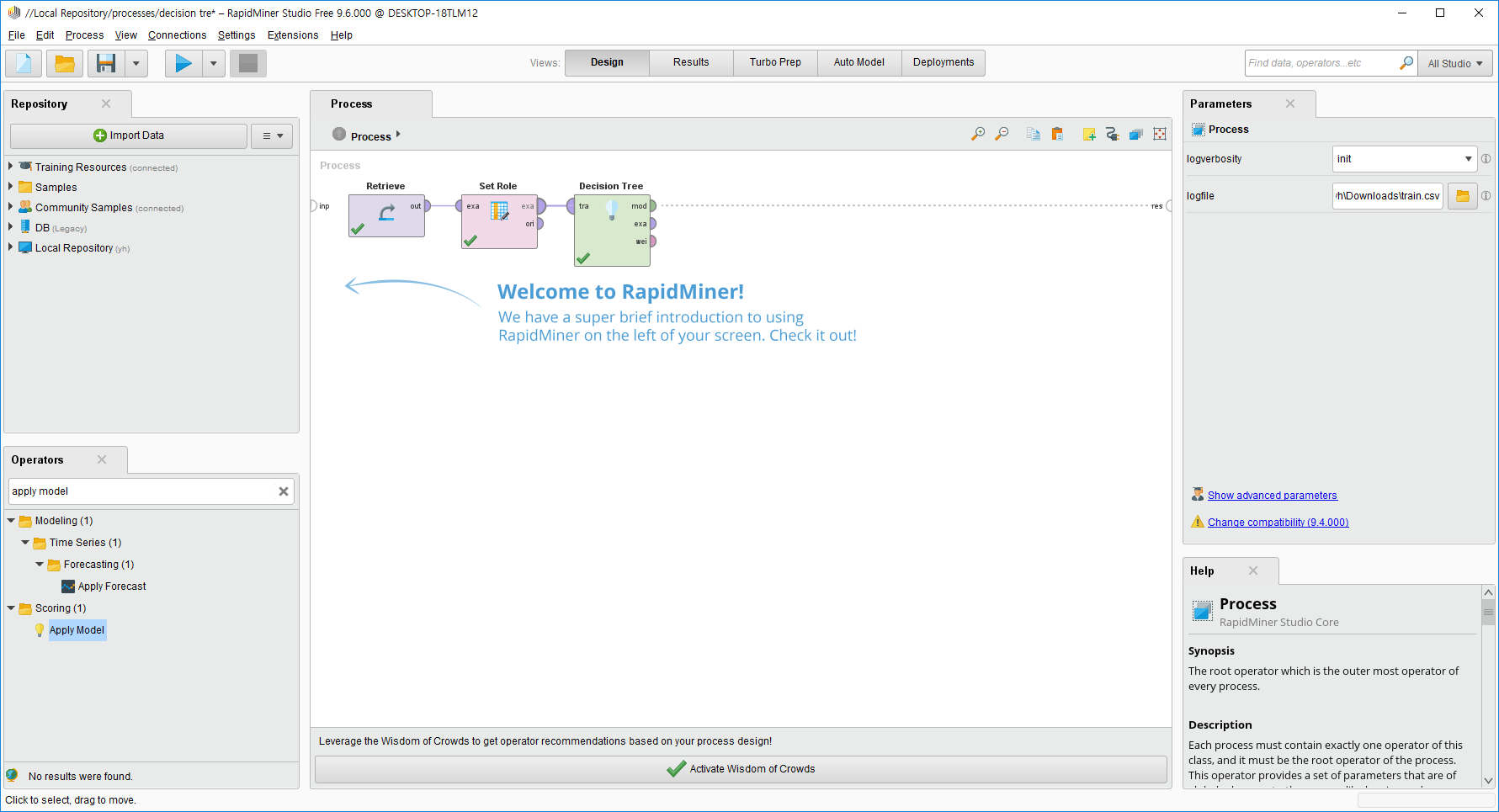
Task: Run the process with the blue play button
Action: 183,63
